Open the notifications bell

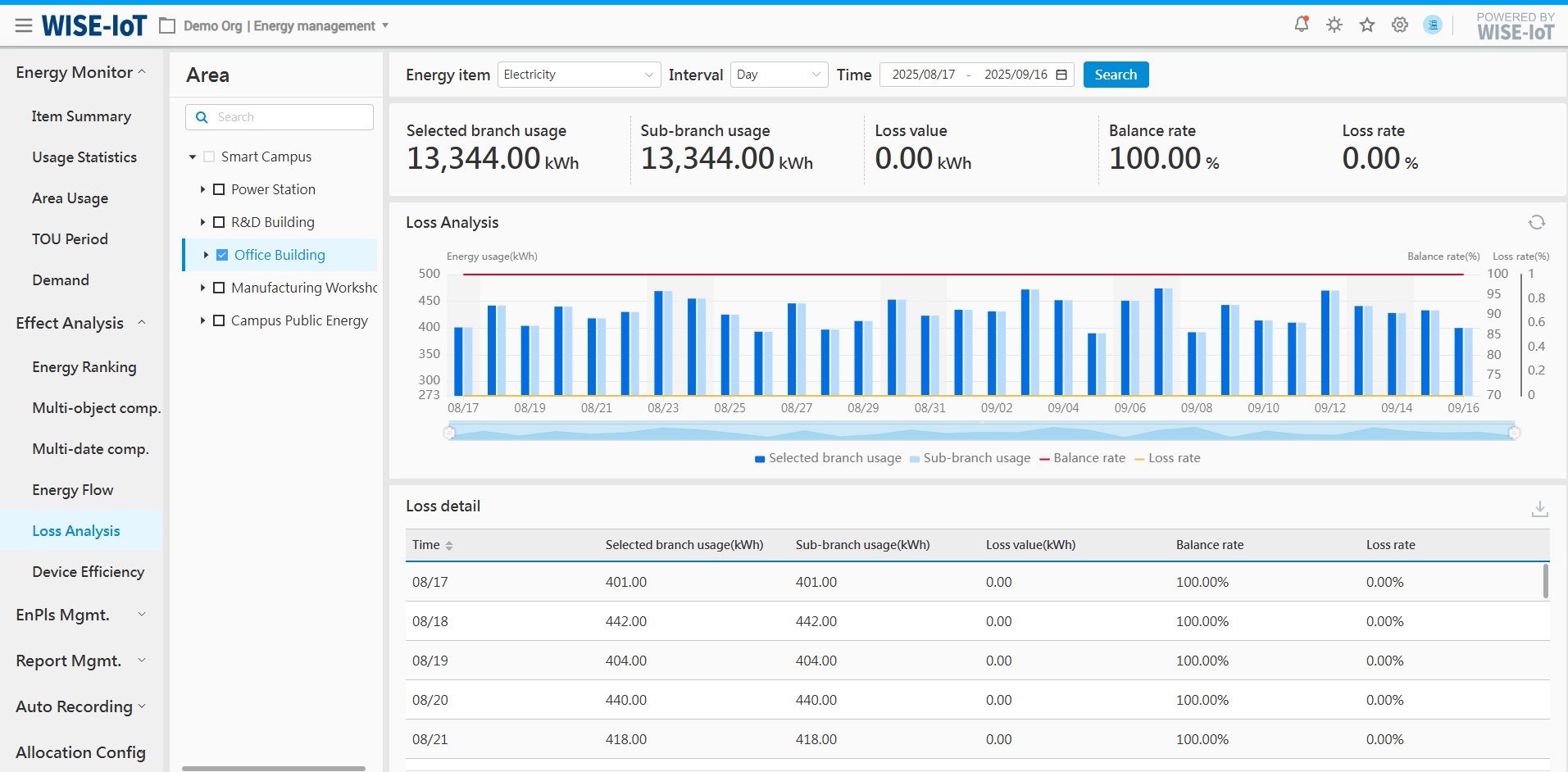pos(1301,25)
